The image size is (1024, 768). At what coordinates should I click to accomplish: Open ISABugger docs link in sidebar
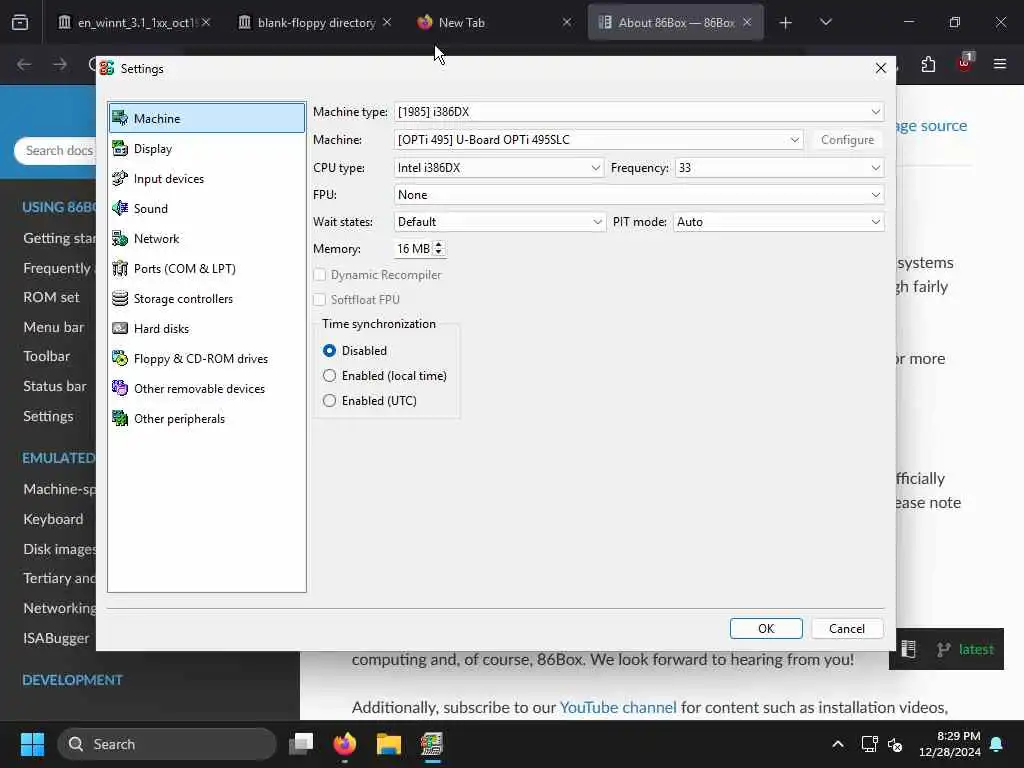pyautogui.click(x=56, y=638)
